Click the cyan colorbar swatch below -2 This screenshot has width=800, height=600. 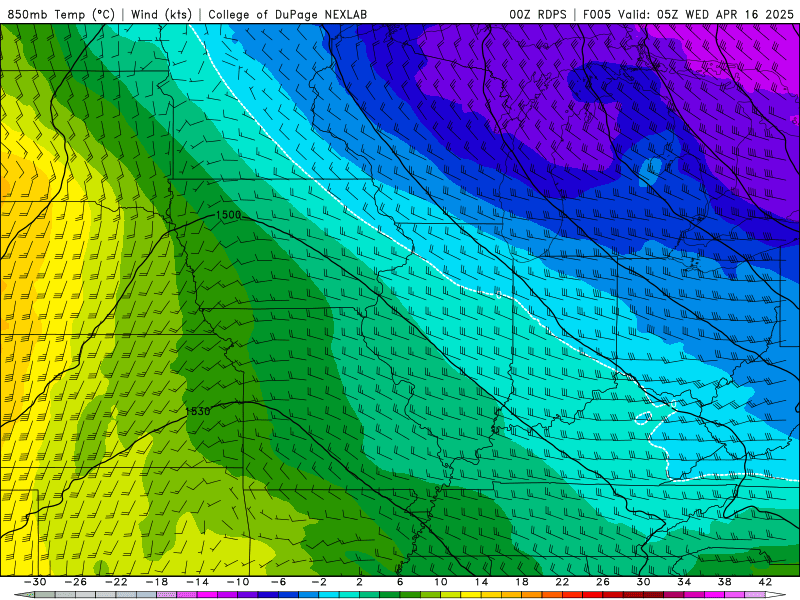(329, 595)
